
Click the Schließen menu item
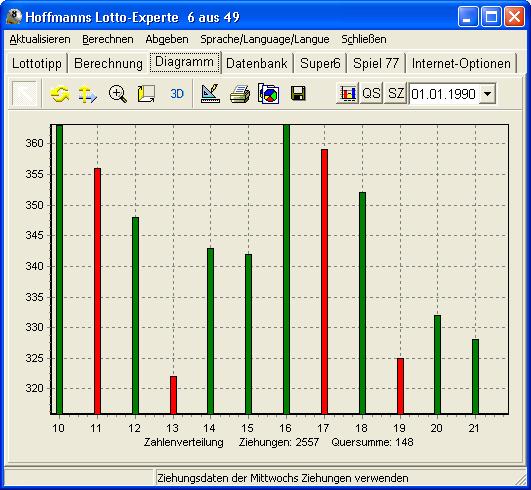point(364,39)
